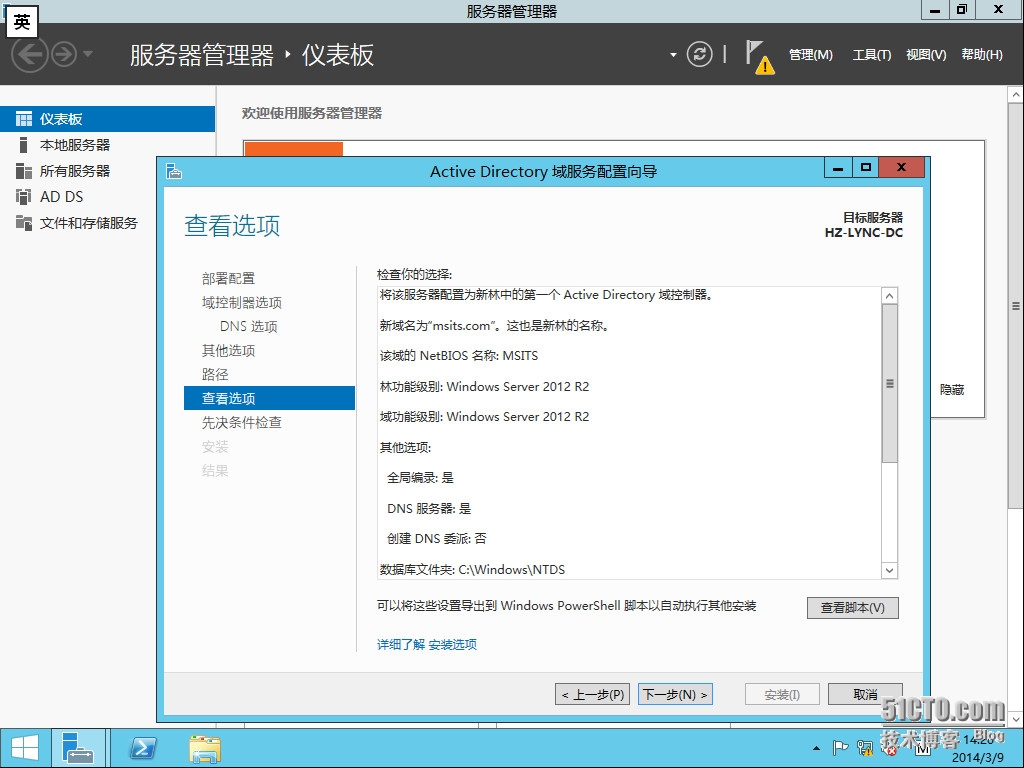
Task: Click the text 该域的 NetBIOS 名称: MSITS
Action: click(459, 356)
